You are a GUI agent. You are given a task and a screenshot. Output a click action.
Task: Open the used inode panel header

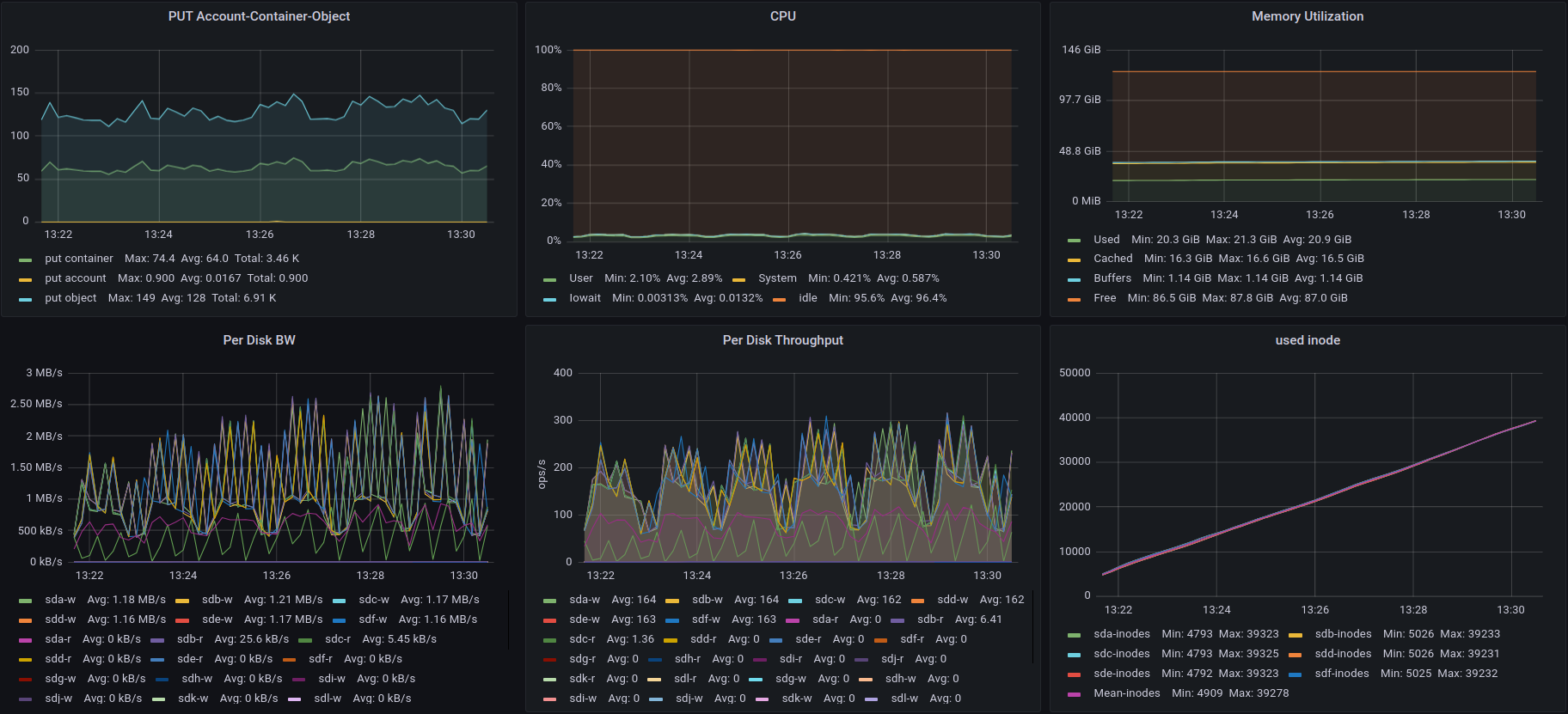[1307, 340]
